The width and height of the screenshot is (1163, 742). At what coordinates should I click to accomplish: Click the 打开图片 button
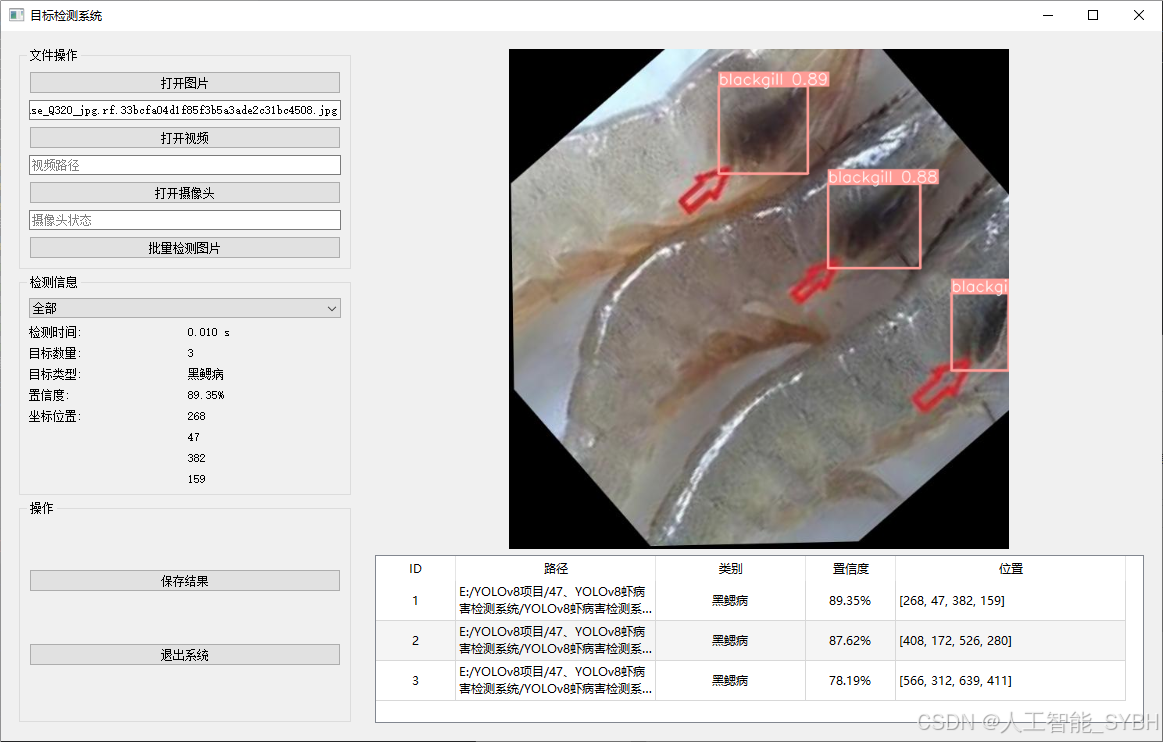pos(185,83)
